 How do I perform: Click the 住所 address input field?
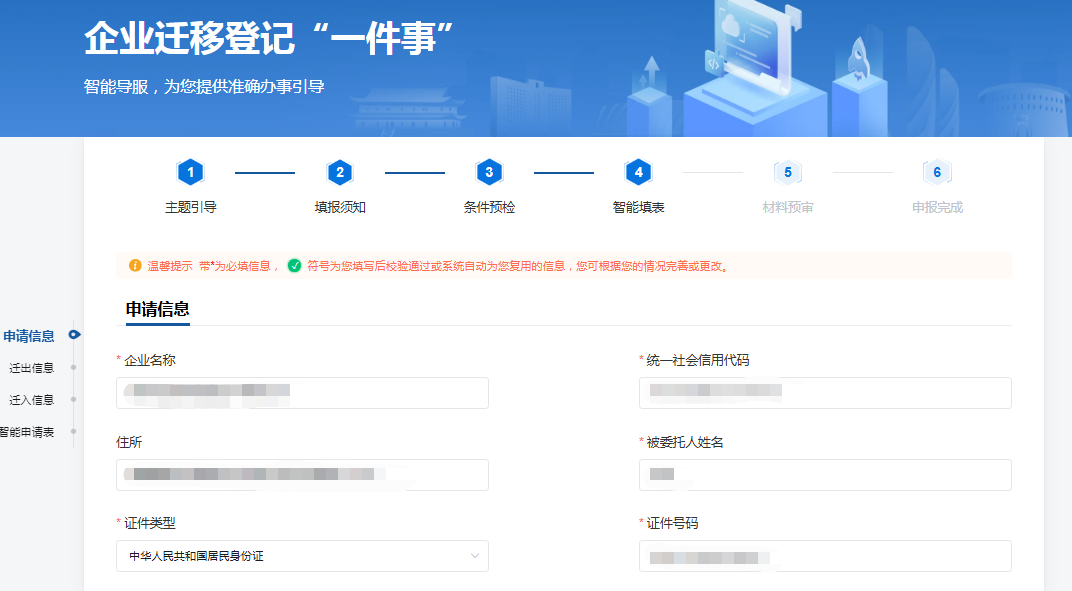click(x=302, y=475)
